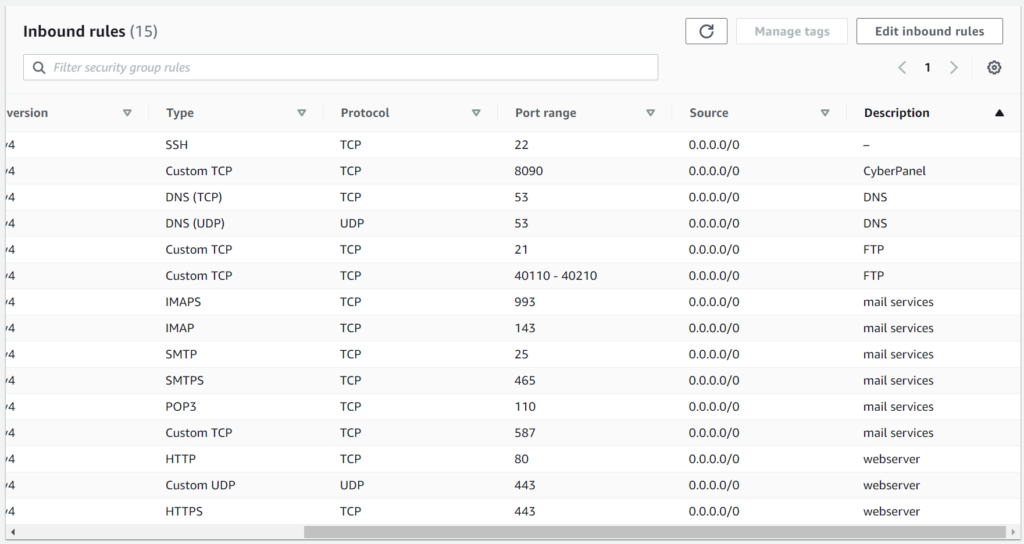Screen dimensions: 1024x544
Task: Open Source column sort dropdown
Action: pos(825,113)
